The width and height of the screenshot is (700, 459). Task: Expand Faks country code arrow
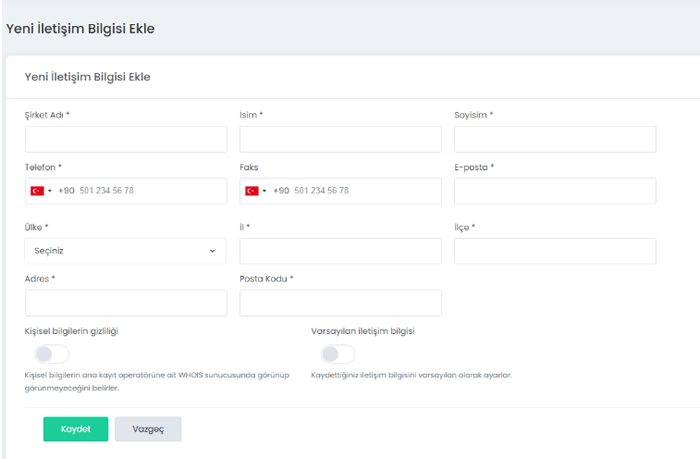265,191
